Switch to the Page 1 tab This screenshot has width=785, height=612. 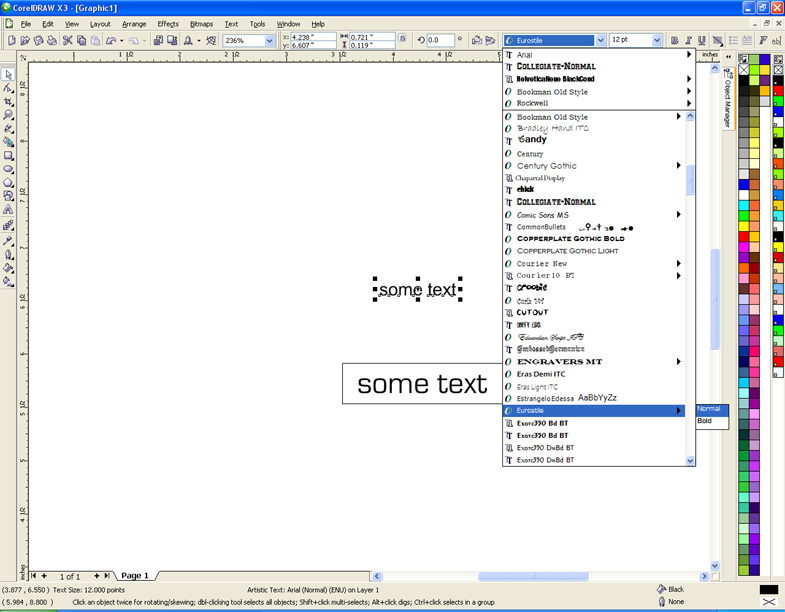(135, 575)
